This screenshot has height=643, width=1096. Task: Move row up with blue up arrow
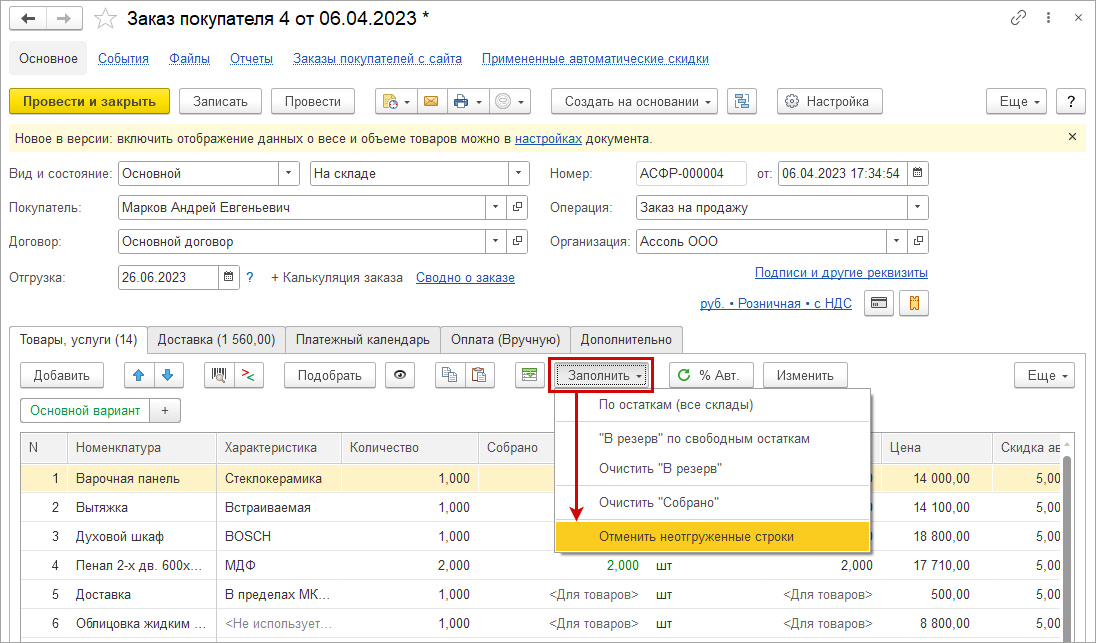[x=138, y=375]
